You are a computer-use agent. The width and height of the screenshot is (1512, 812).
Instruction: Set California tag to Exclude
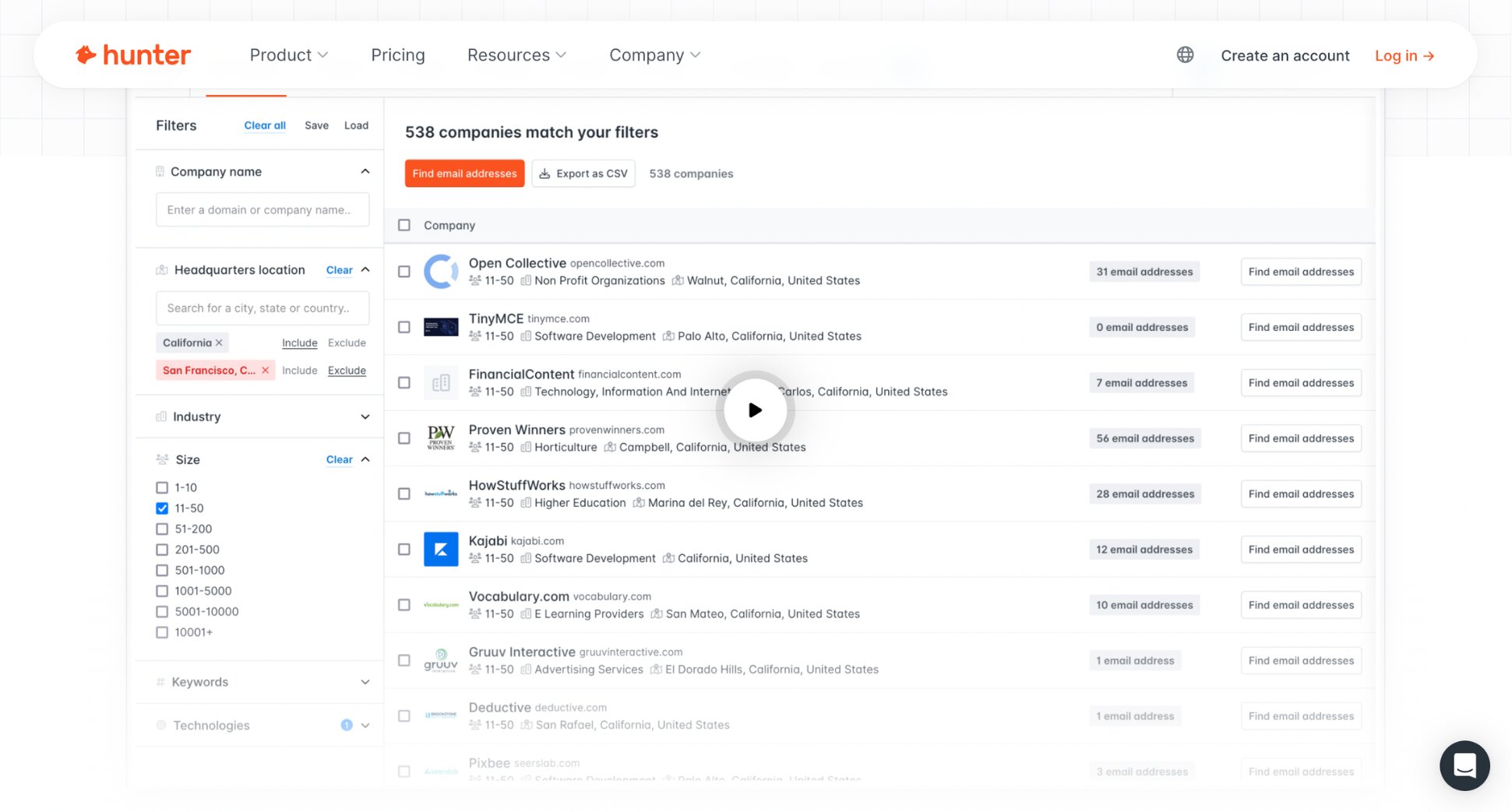tap(347, 343)
